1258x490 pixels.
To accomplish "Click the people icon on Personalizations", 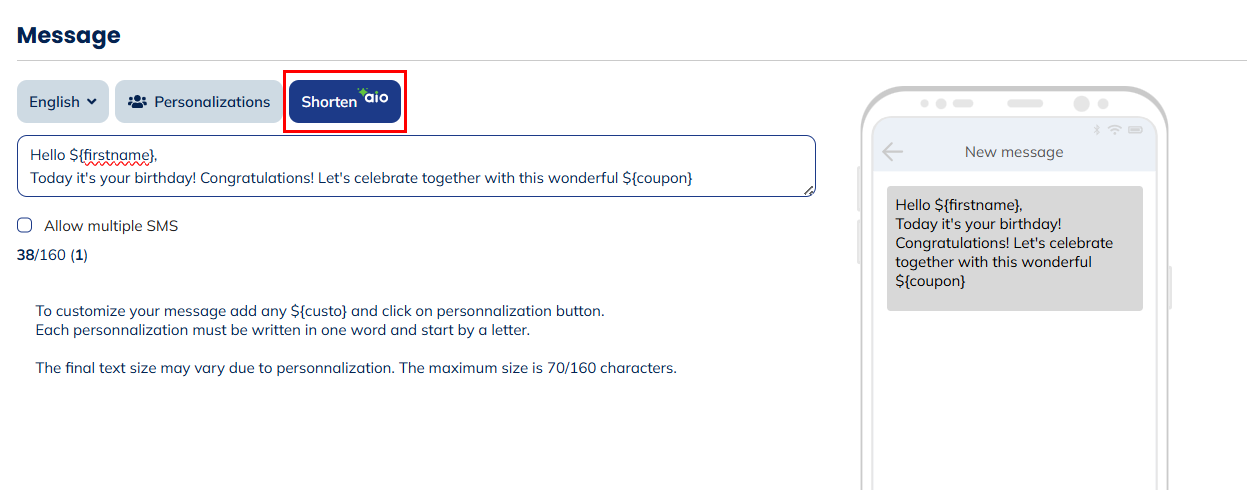I will [137, 102].
